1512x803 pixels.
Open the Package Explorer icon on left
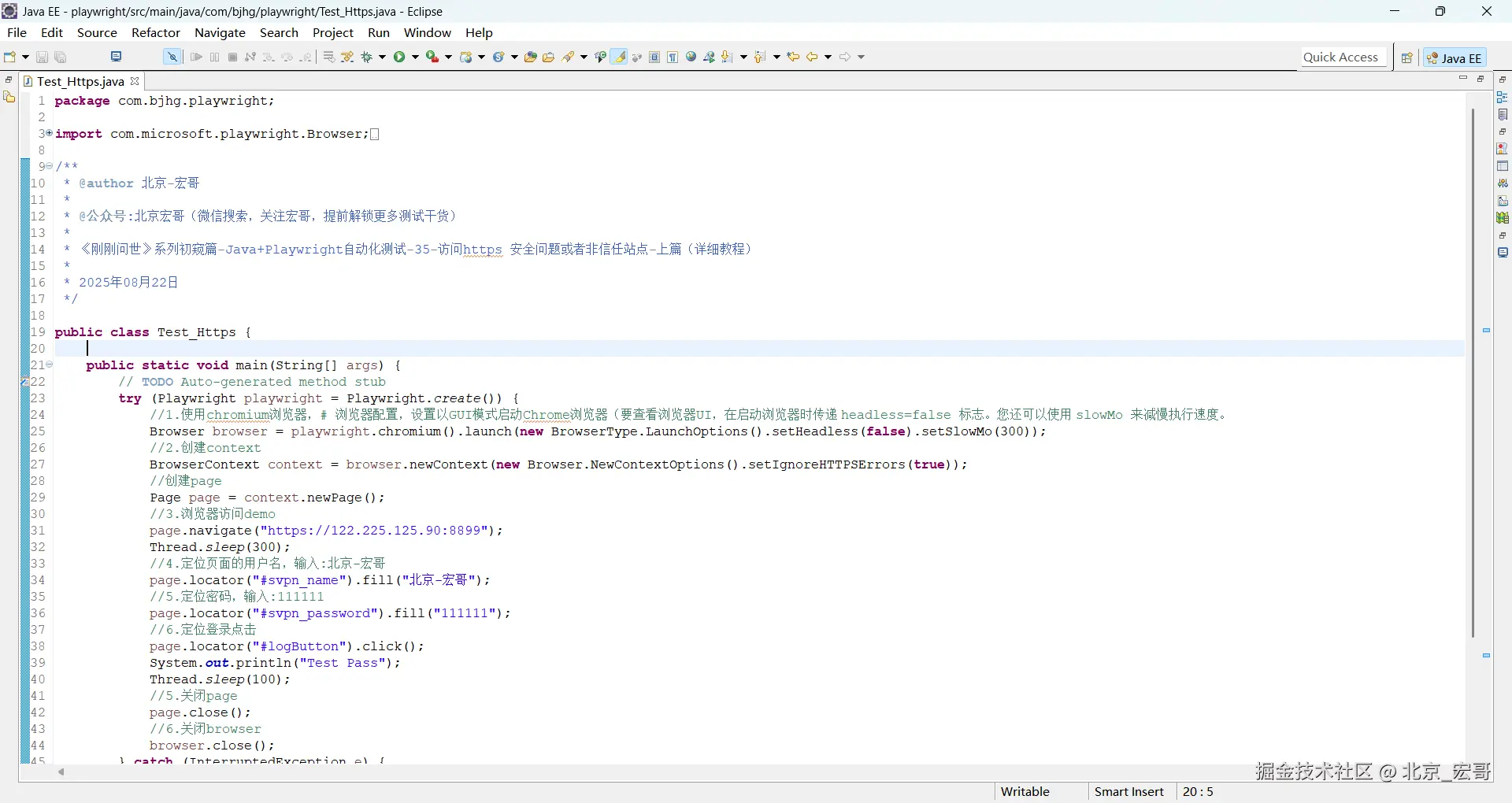tap(9, 97)
